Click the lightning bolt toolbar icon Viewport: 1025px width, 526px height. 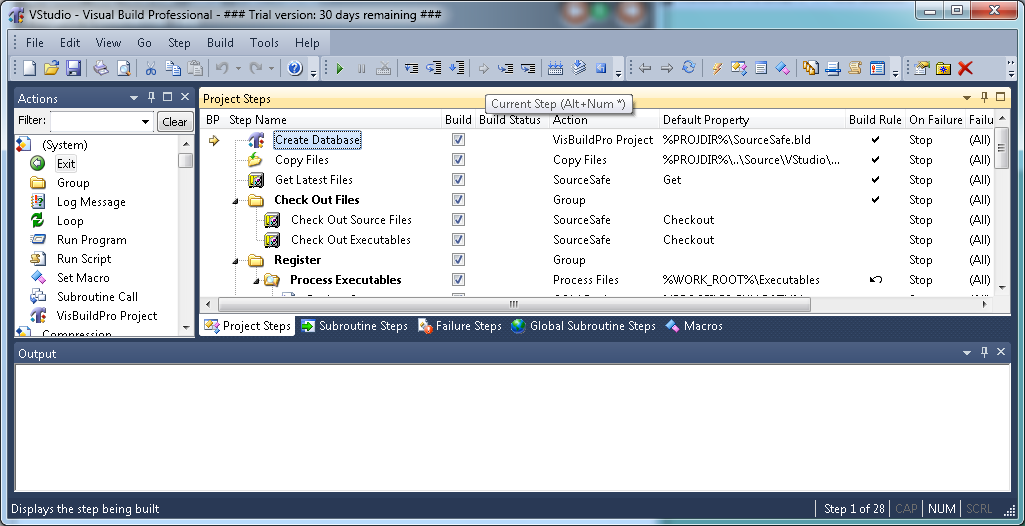point(716,68)
